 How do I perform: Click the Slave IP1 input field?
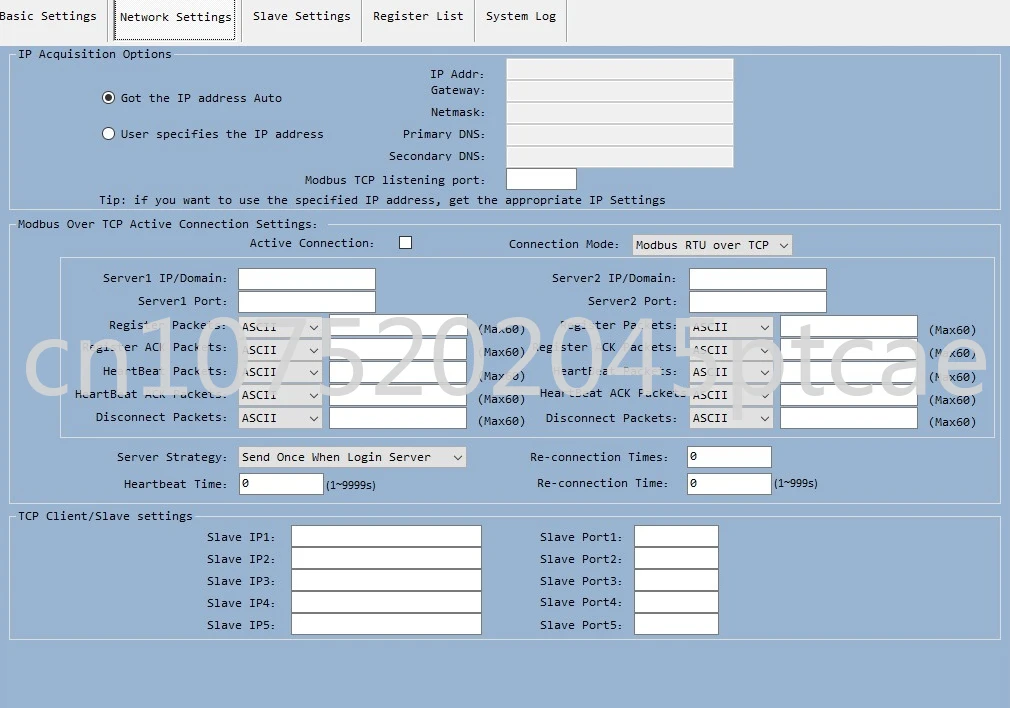point(386,537)
